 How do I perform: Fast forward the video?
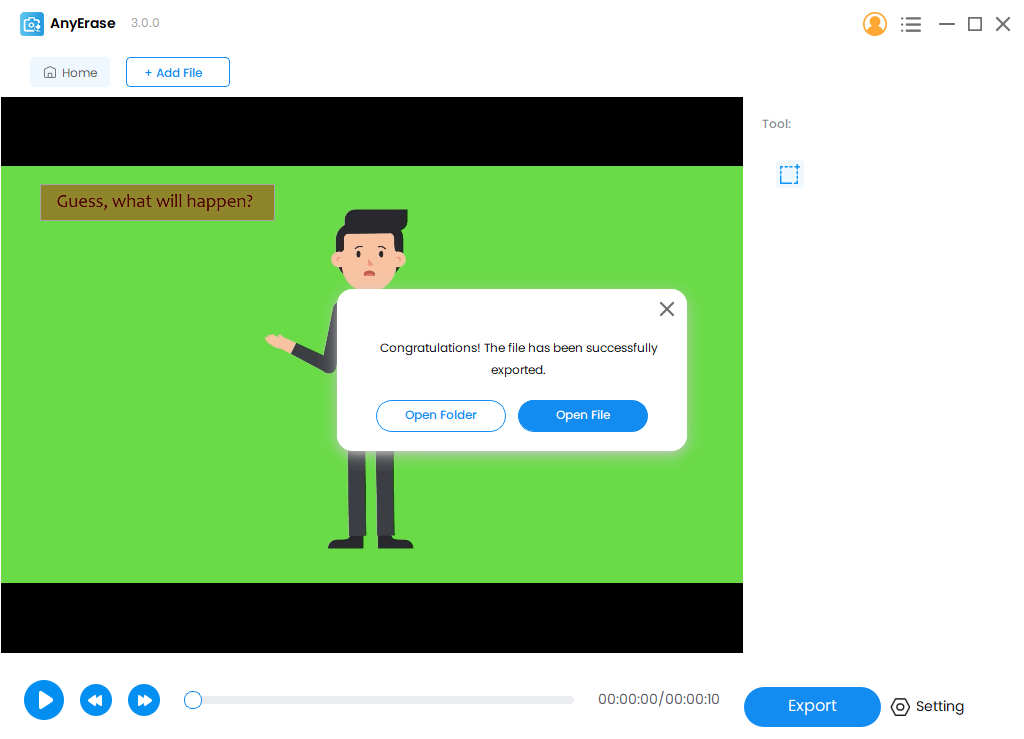coord(144,700)
